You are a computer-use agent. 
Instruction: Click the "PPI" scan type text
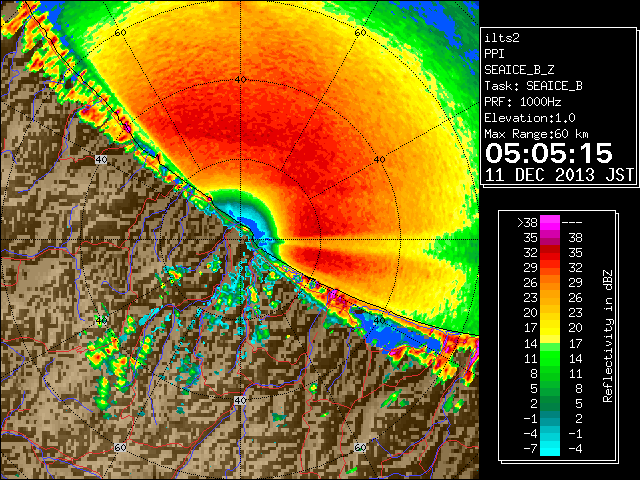coord(494,54)
